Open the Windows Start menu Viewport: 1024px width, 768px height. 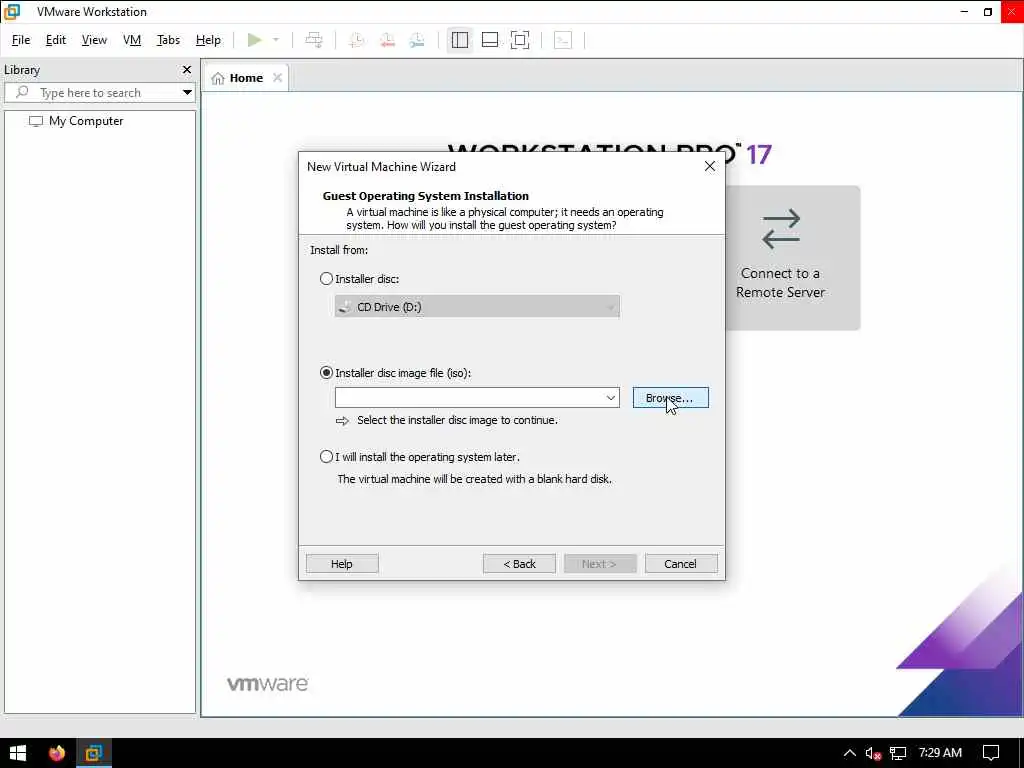click(x=18, y=753)
